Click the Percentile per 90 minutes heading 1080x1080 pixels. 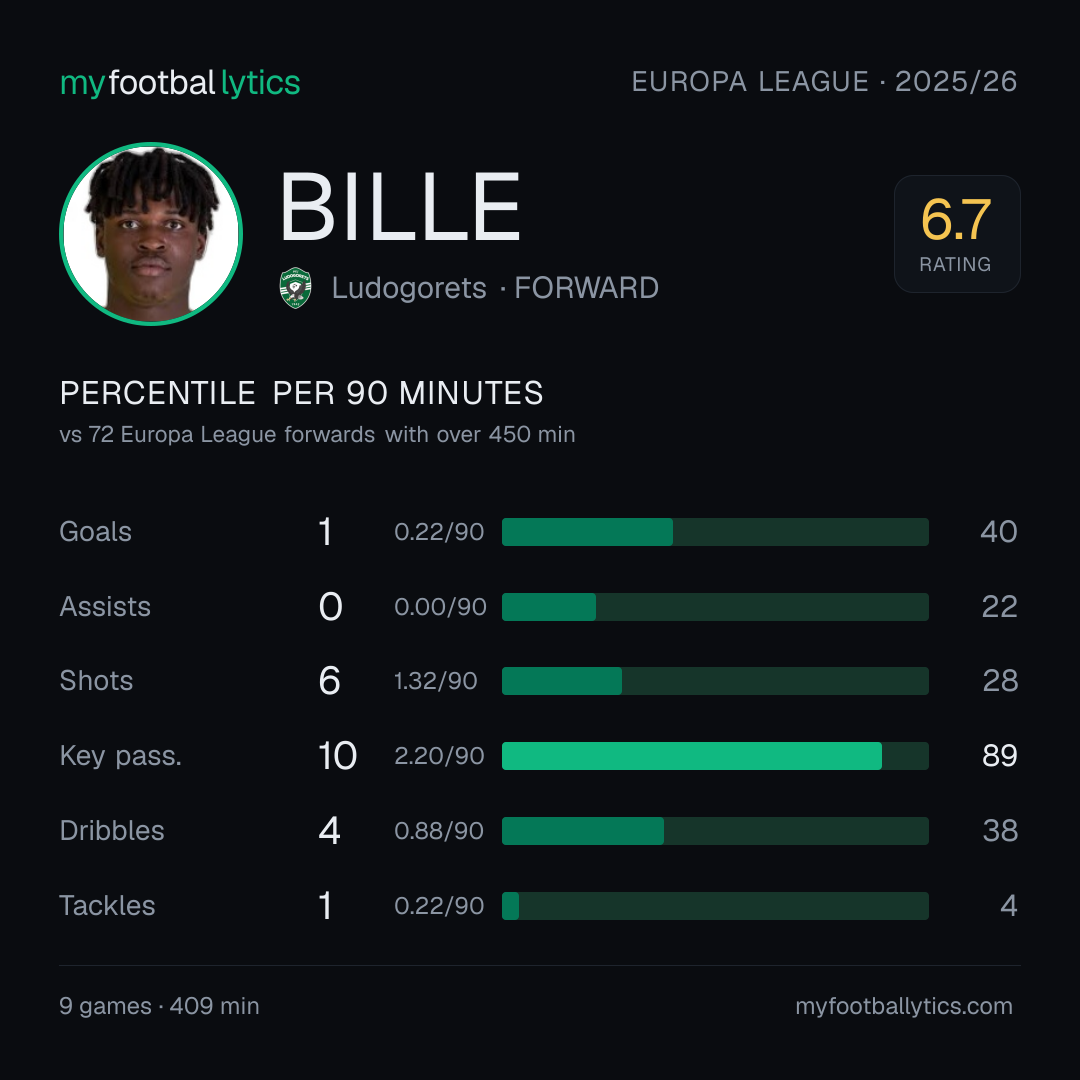(x=302, y=393)
